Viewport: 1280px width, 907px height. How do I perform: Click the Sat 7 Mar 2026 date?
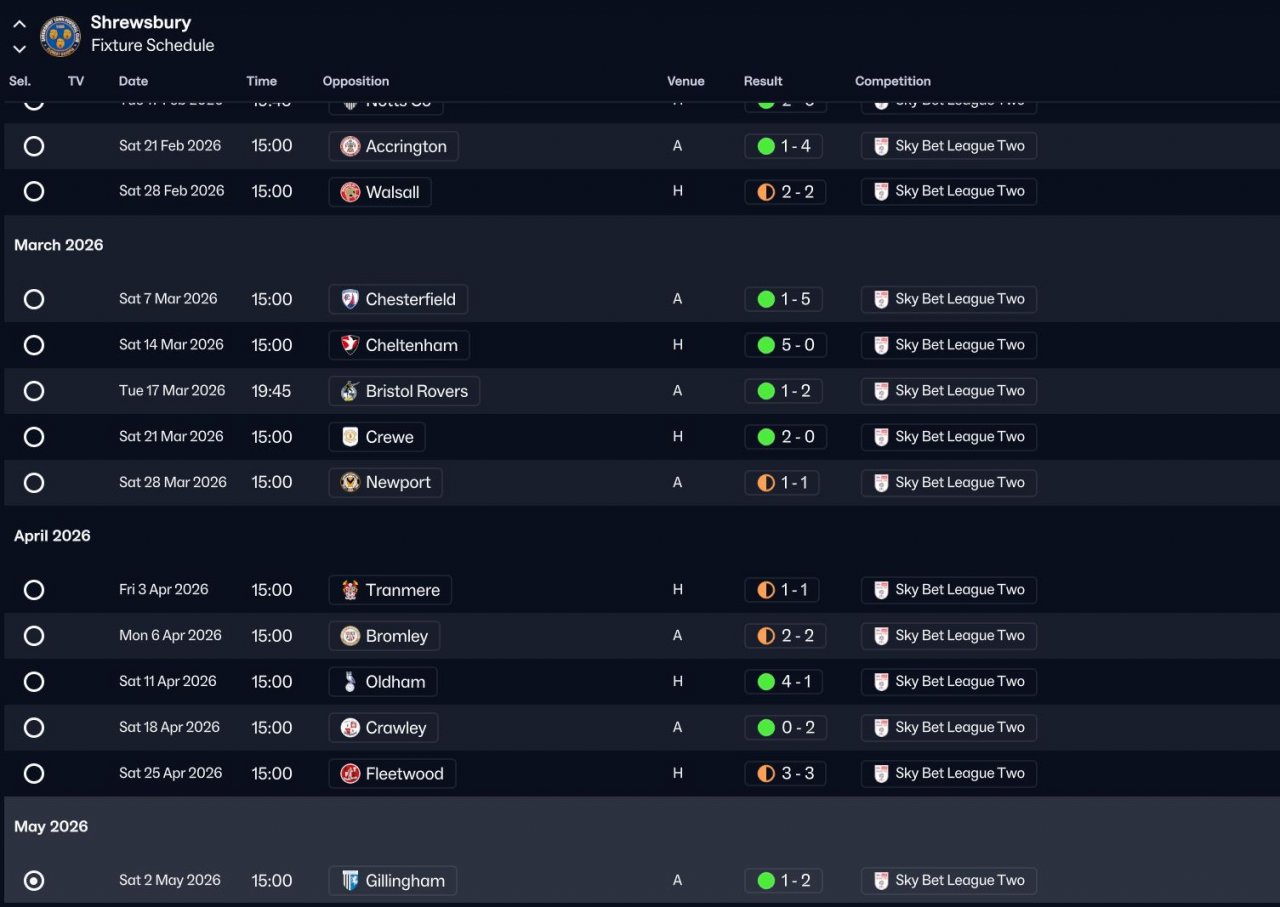168,299
